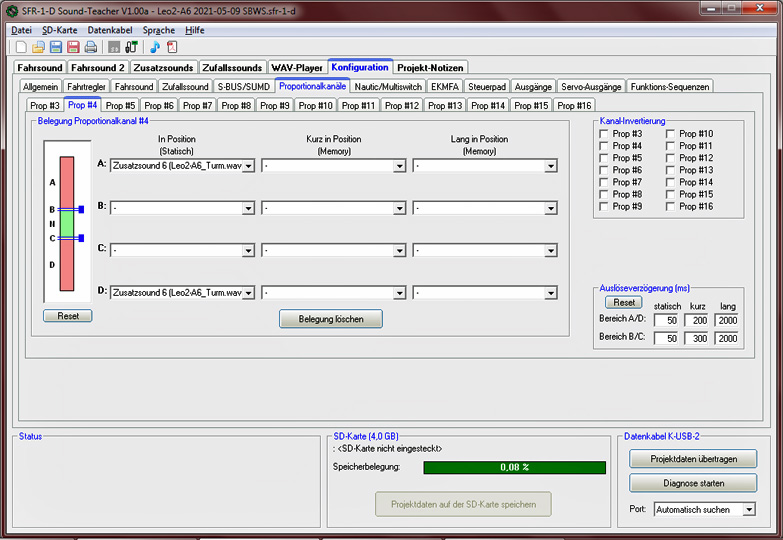Open the Datei menu
This screenshot has height=540, width=783.
(21, 30)
